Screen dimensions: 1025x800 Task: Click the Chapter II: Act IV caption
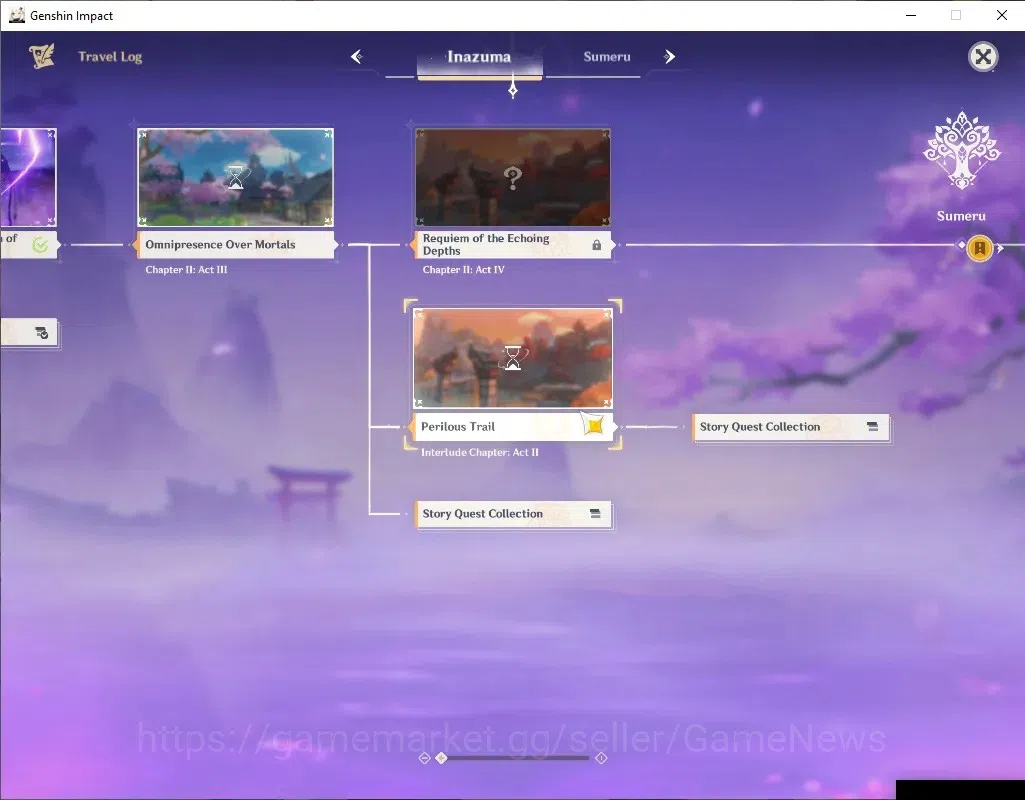pyautogui.click(x=463, y=269)
